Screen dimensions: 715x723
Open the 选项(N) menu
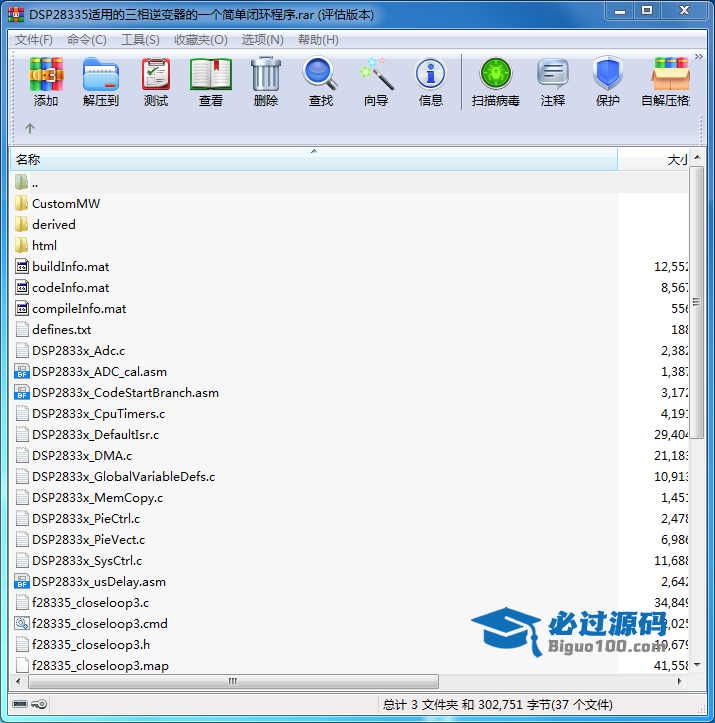pyautogui.click(x=262, y=40)
